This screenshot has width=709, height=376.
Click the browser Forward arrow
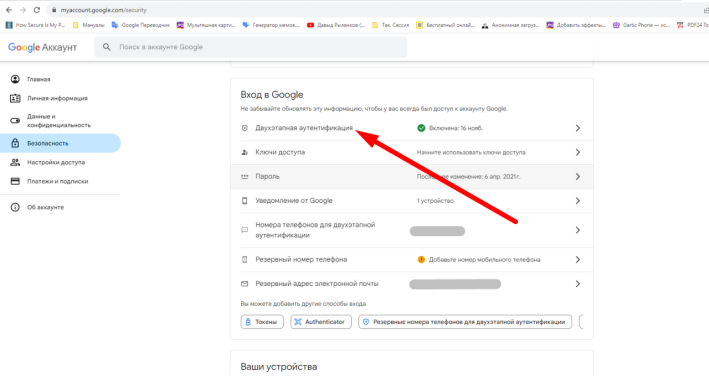click(23, 10)
